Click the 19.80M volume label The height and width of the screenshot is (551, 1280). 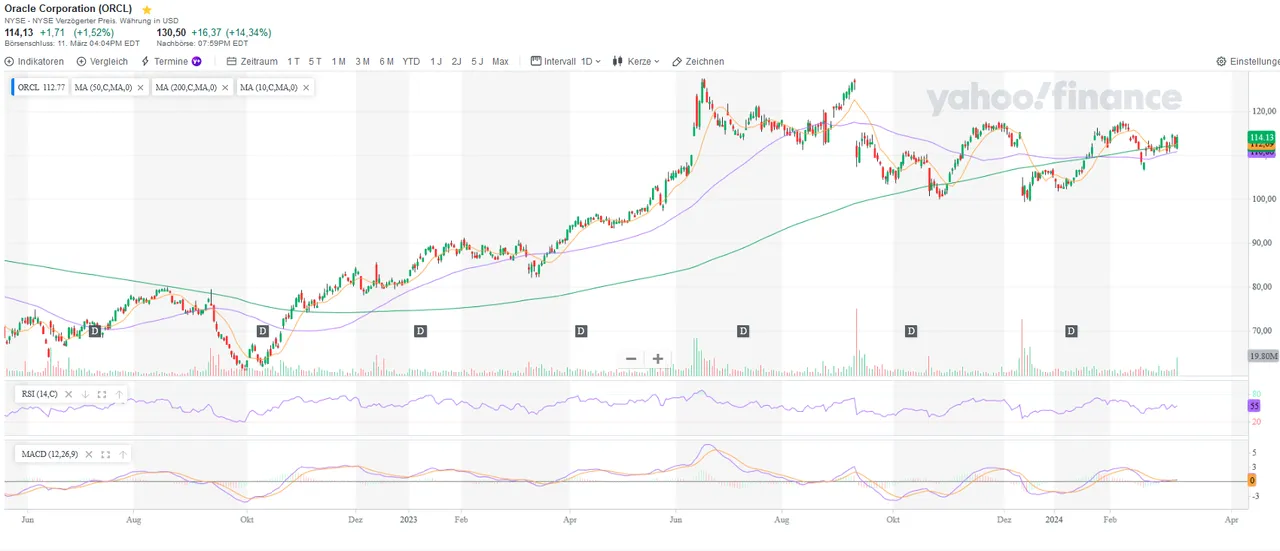point(1263,355)
